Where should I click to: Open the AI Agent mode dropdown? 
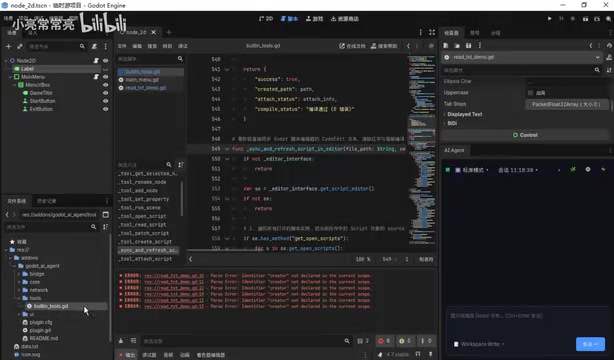[472, 170]
